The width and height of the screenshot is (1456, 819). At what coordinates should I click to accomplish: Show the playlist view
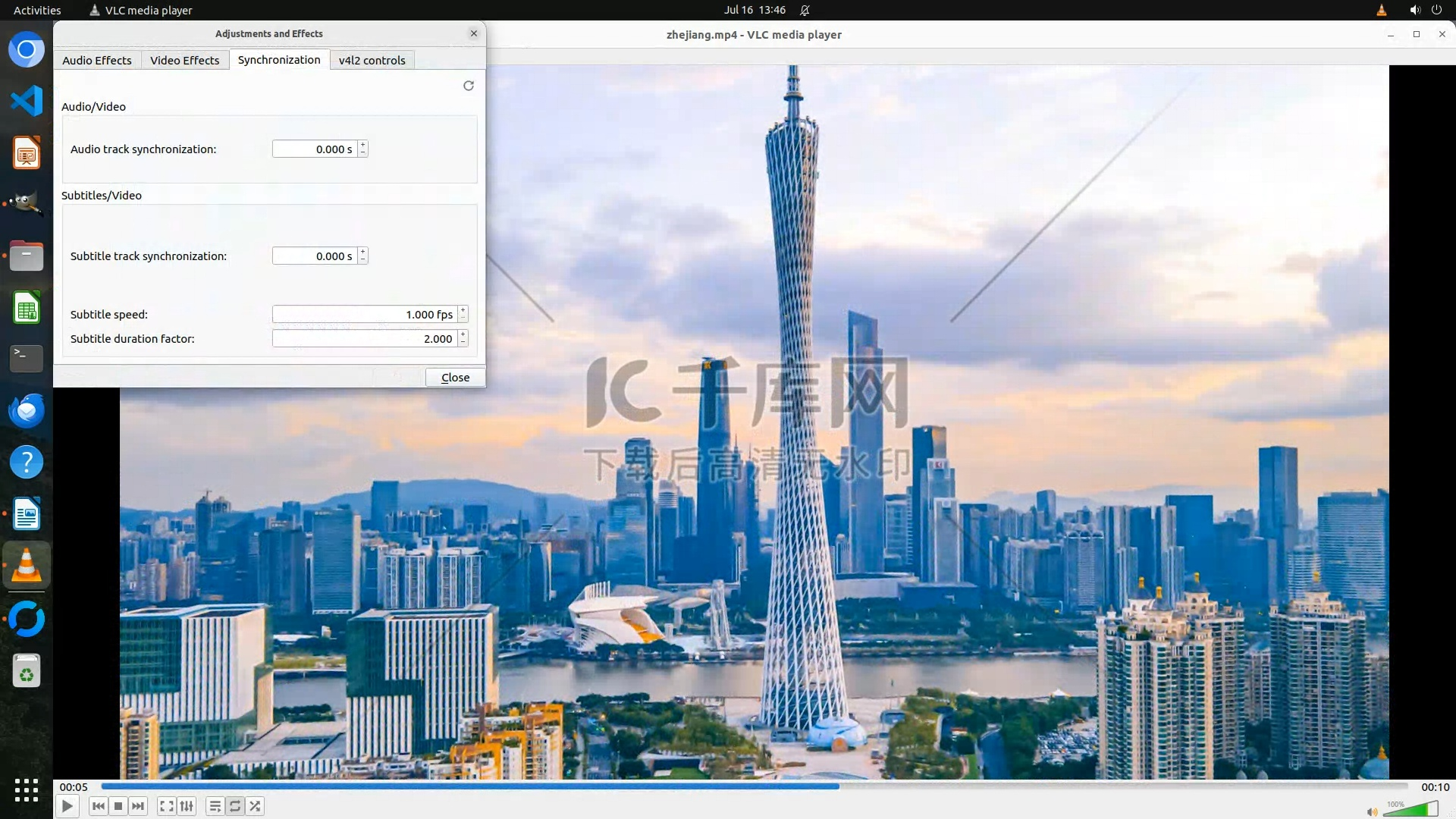tap(215, 806)
